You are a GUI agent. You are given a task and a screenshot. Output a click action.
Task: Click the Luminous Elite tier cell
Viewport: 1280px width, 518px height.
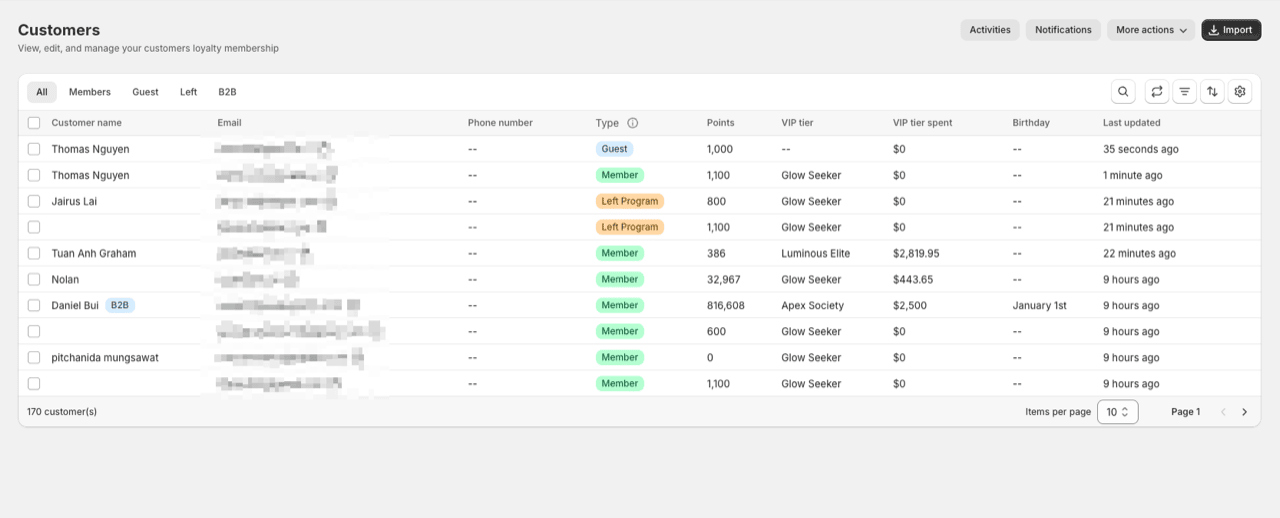click(816, 253)
